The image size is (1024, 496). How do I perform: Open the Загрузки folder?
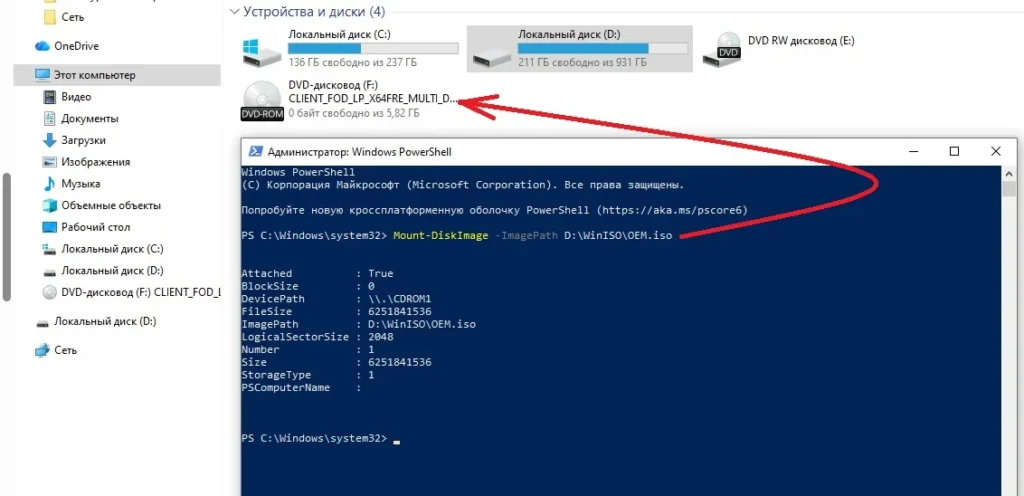click(84, 140)
